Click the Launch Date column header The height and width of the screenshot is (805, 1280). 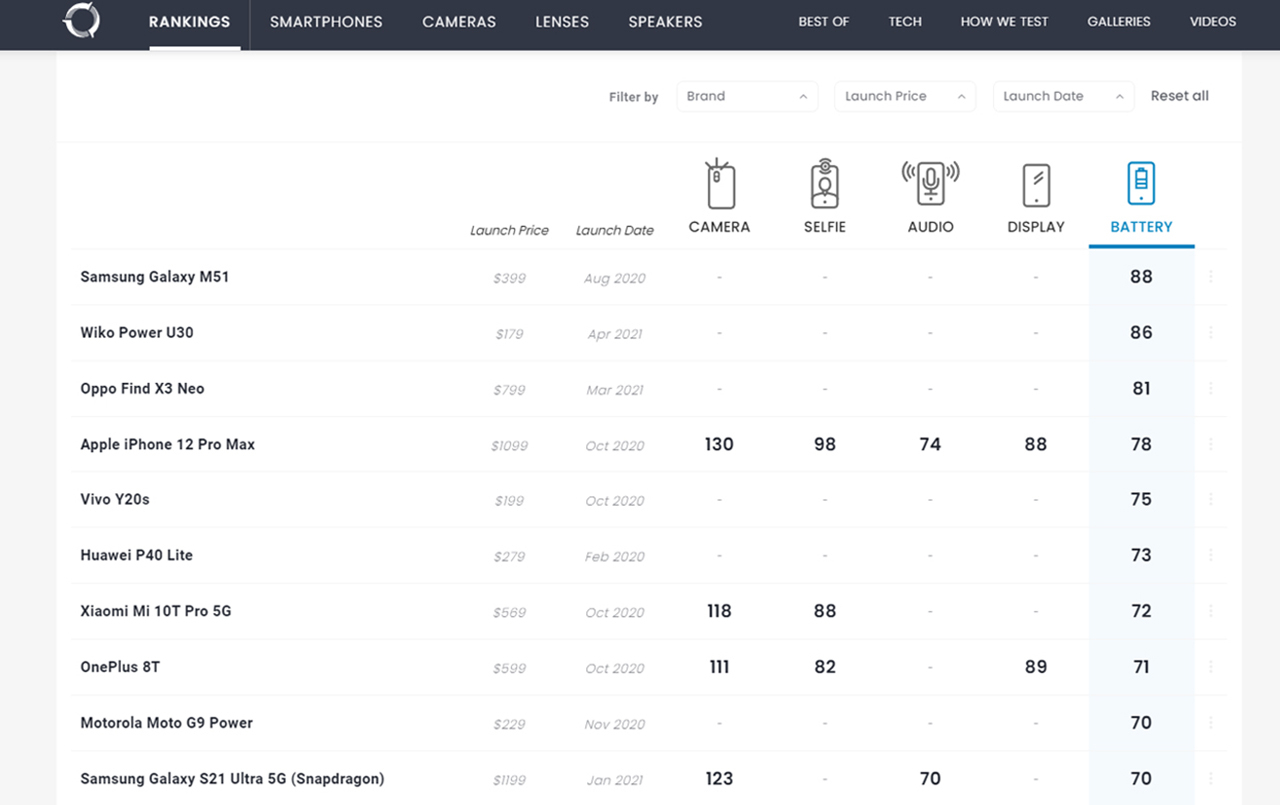[615, 230]
